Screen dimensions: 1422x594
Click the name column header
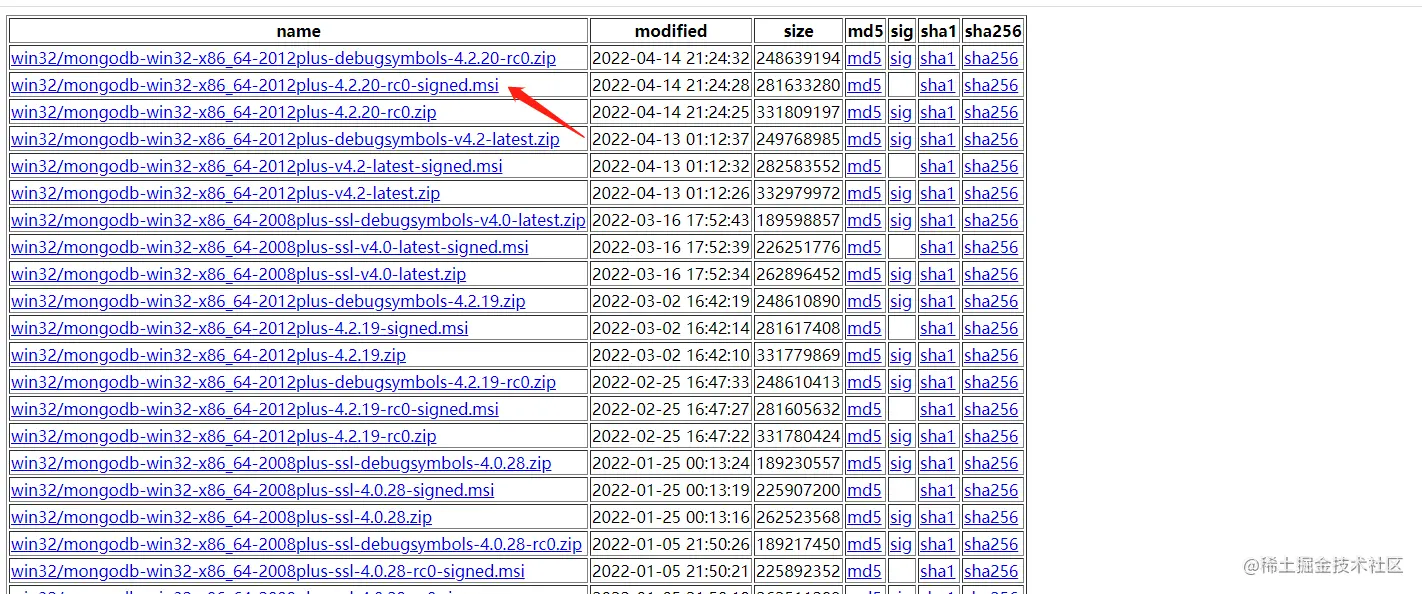coord(299,31)
